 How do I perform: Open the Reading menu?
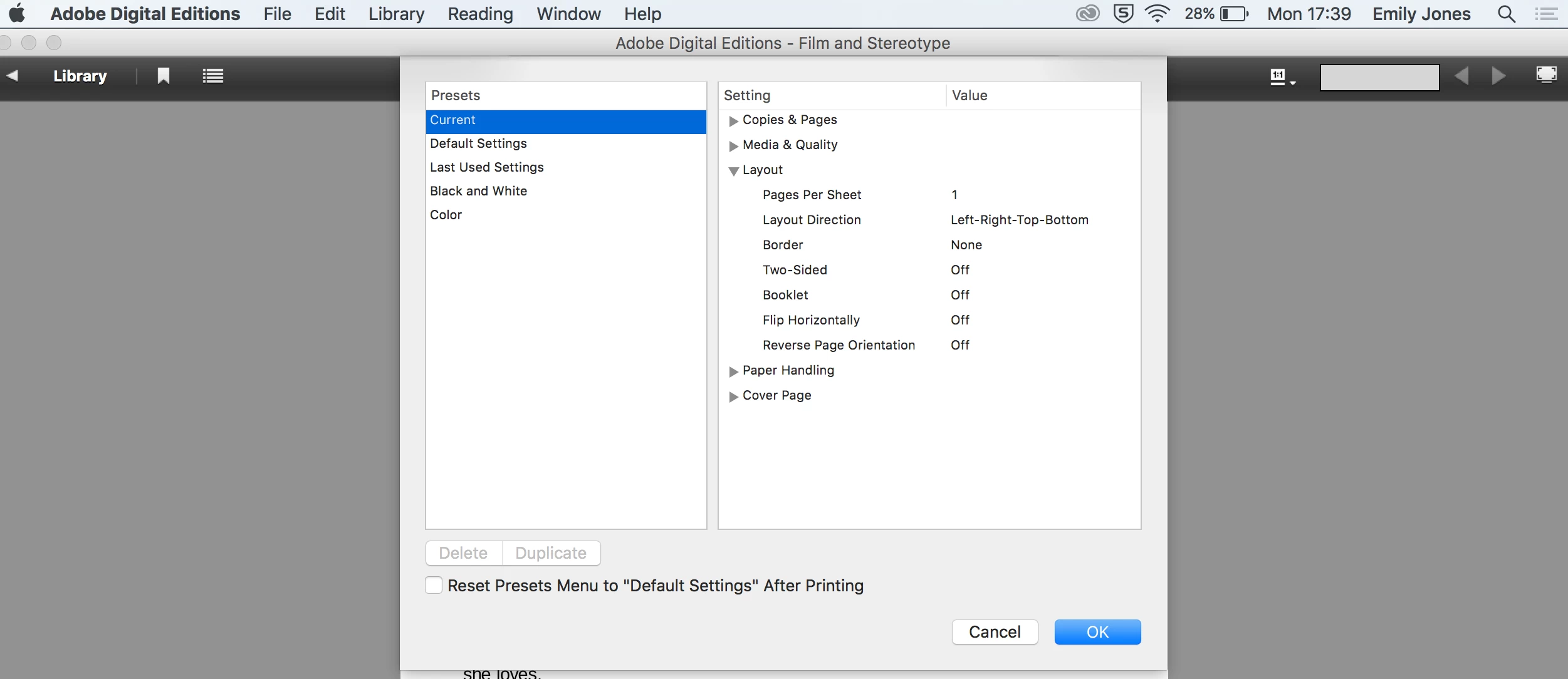(x=480, y=14)
